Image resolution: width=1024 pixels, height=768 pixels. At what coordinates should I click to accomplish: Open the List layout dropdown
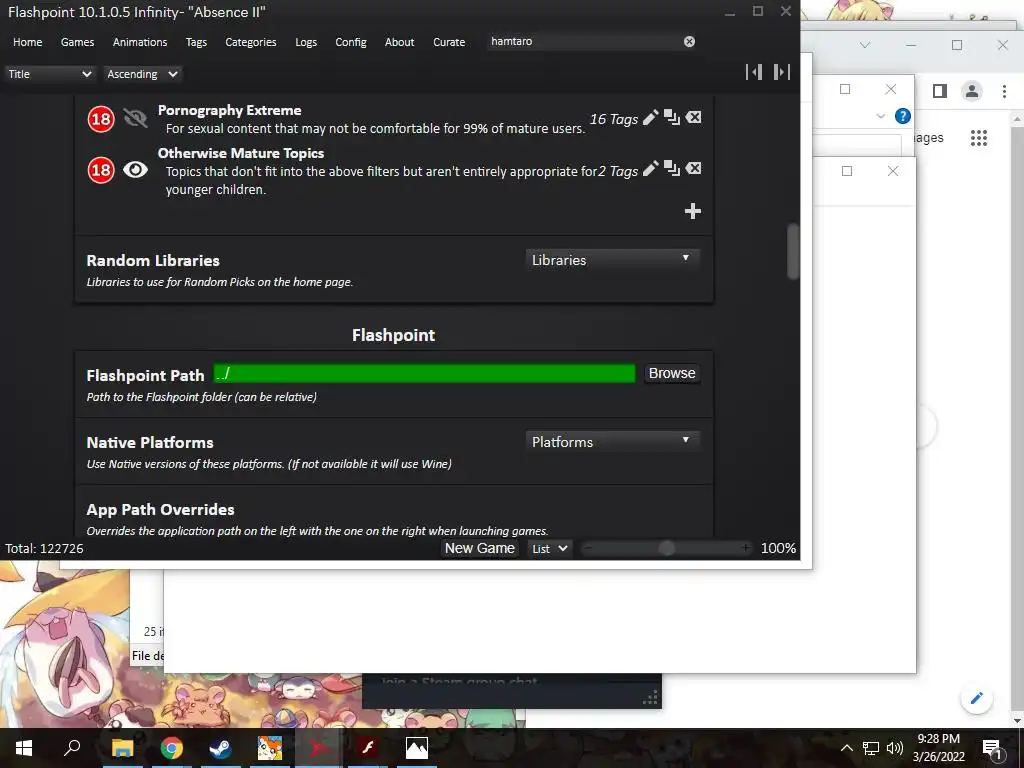tap(549, 549)
